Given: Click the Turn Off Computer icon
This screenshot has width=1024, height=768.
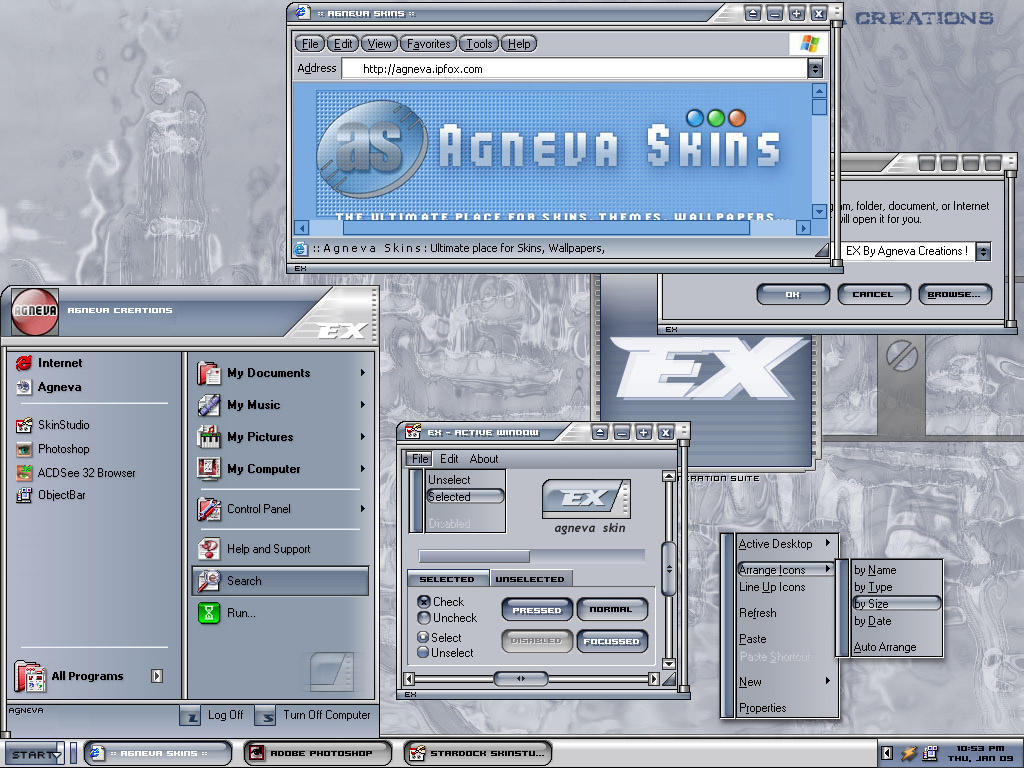Looking at the screenshot, I should point(264,716).
